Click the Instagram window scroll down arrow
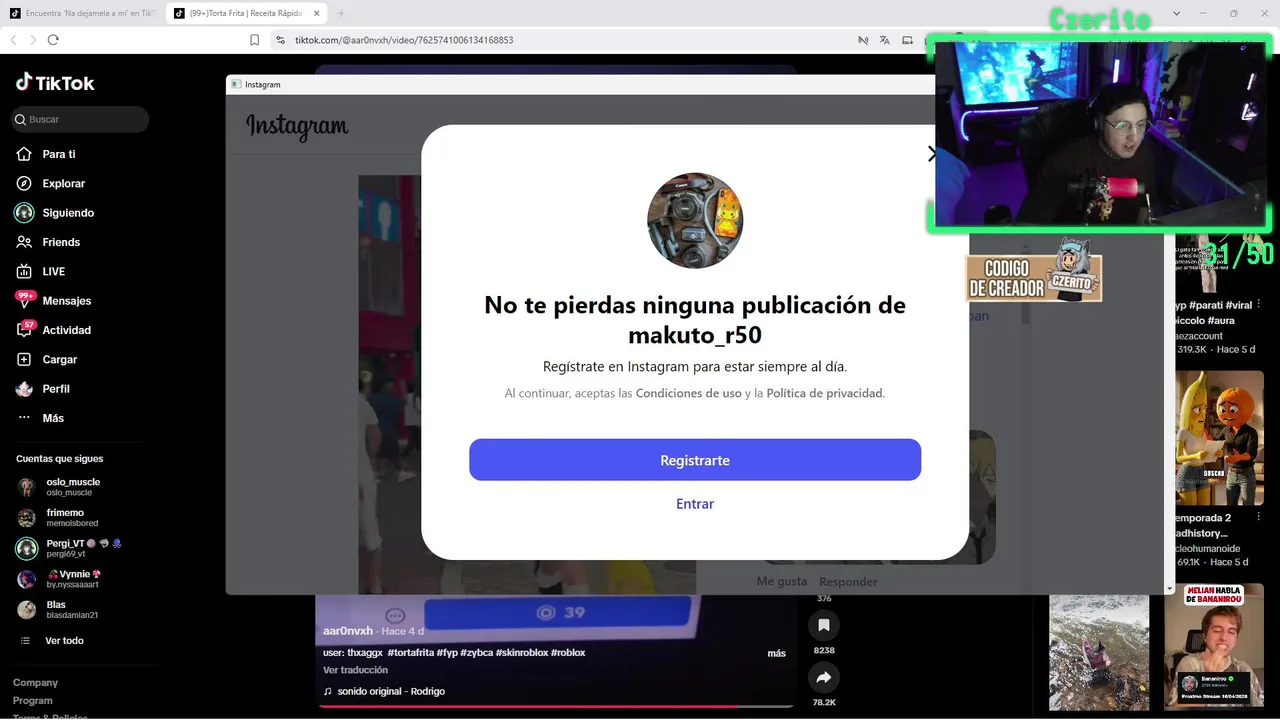This screenshot has height=720, width=1280. 1169,589
